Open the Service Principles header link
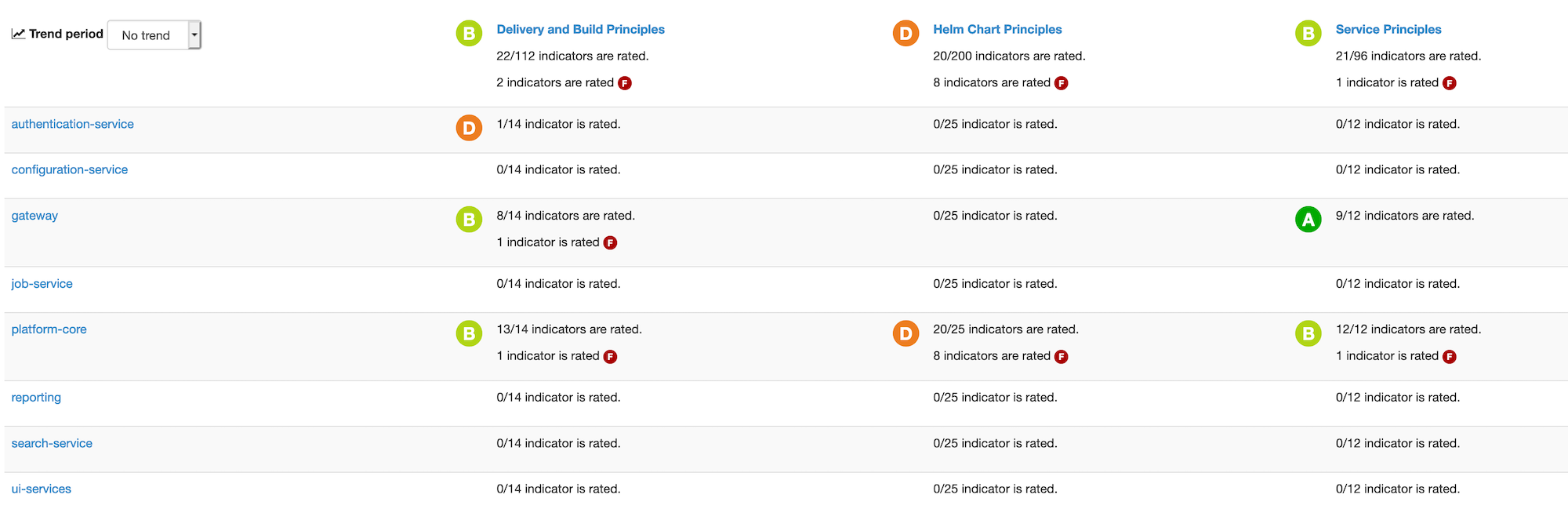The image size is (1568, 520). tap(1388, 29)
